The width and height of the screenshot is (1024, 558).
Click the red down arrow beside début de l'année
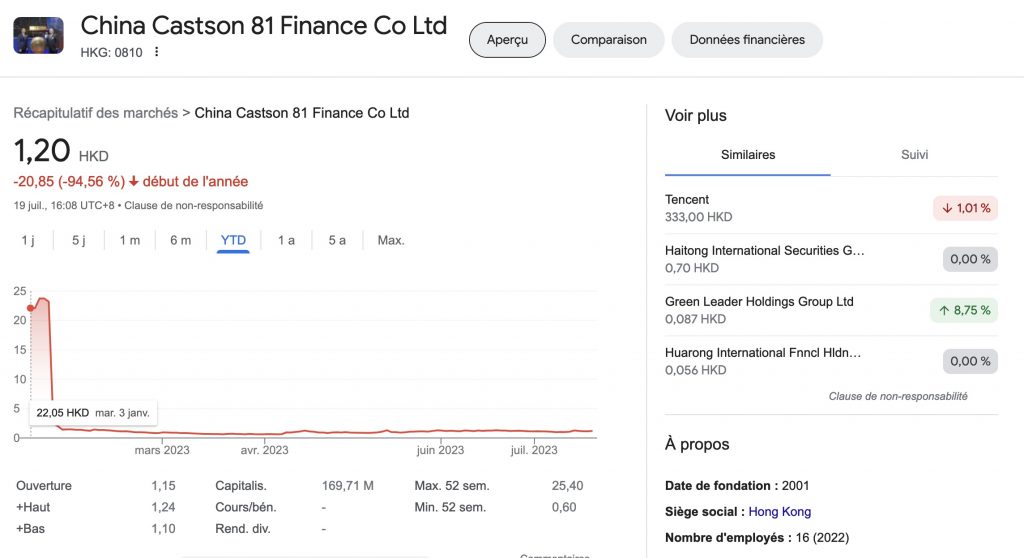click(x=133, y=182)
